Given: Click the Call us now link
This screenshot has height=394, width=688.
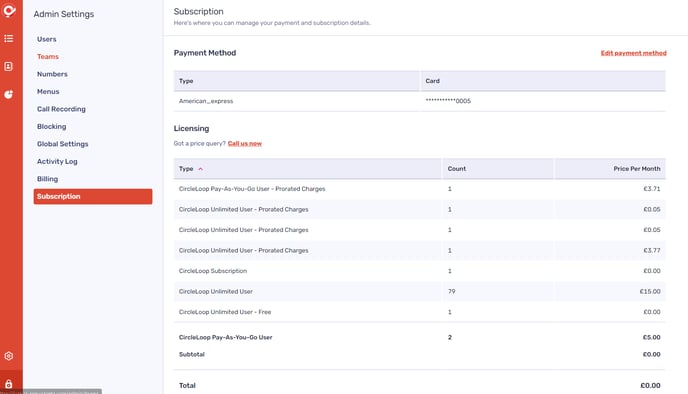Looking at the screenshot, I should (x=245, y=143).
